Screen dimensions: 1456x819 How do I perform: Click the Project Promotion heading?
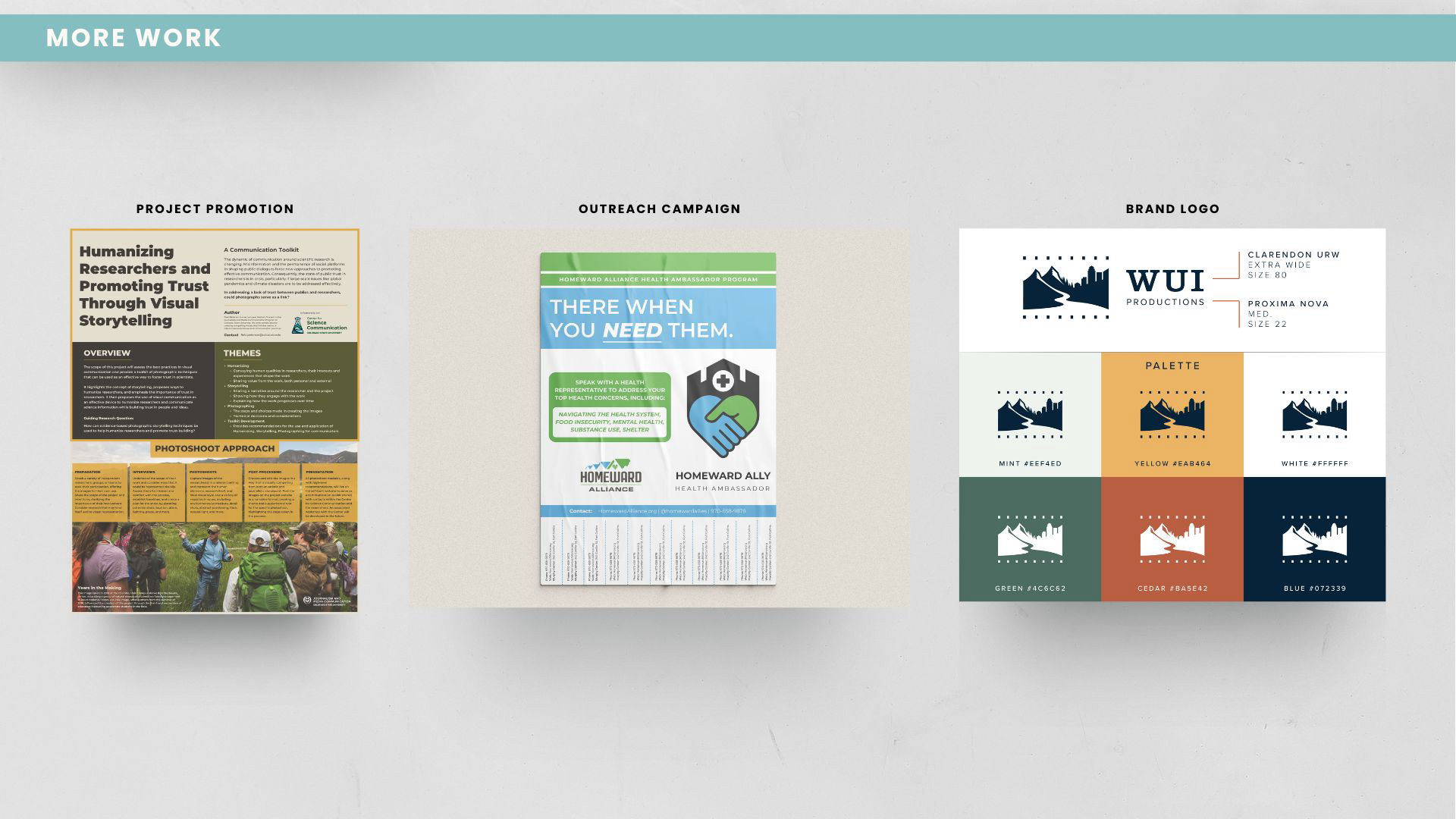click(215, 209)
